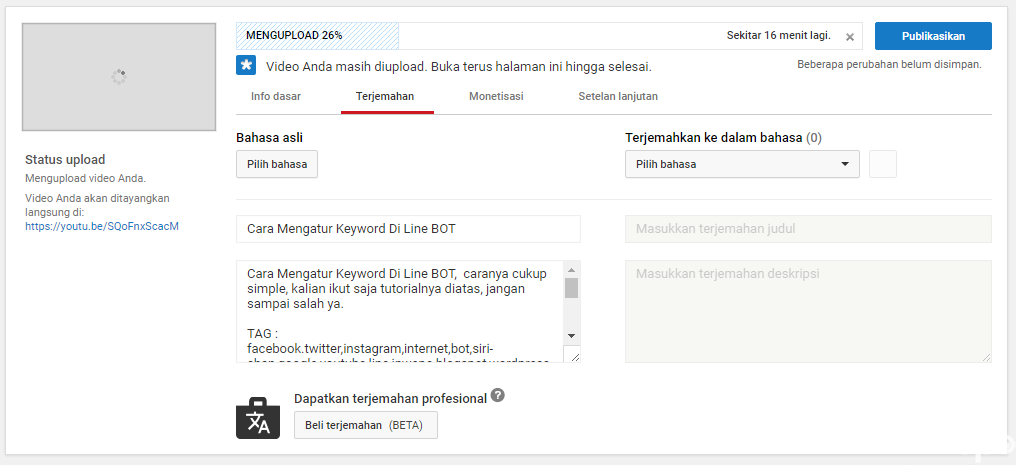Click 'Beberapa perubahan belum disimpan.' text
1016x465 pixels.
[x=889, y=65]
